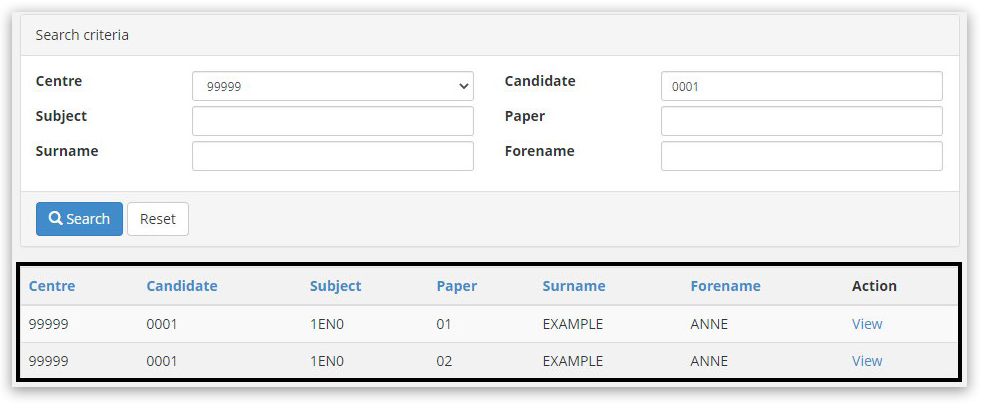The width and height of the screenshot is (985, 405).
Task: Open View link for paper 02
Action: click(x=866, y=361)
